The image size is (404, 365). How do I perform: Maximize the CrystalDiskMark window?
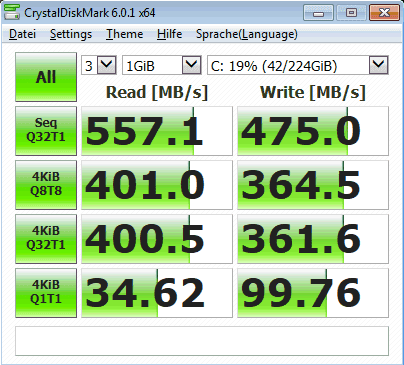pyautogui.click(x=351, y=13)
